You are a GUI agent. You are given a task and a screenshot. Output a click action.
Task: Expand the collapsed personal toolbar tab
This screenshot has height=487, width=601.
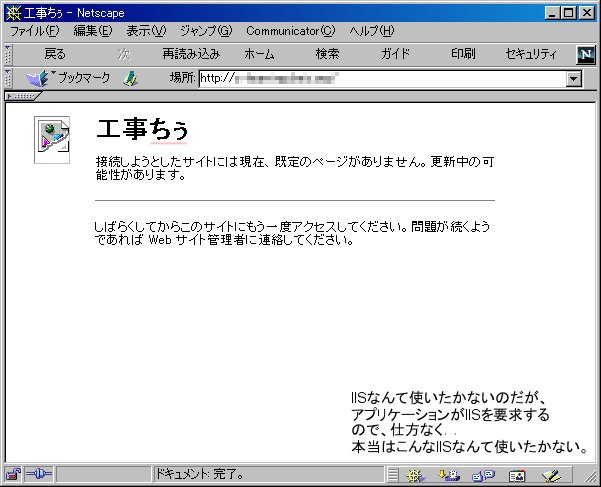click(x=22, y=96)
